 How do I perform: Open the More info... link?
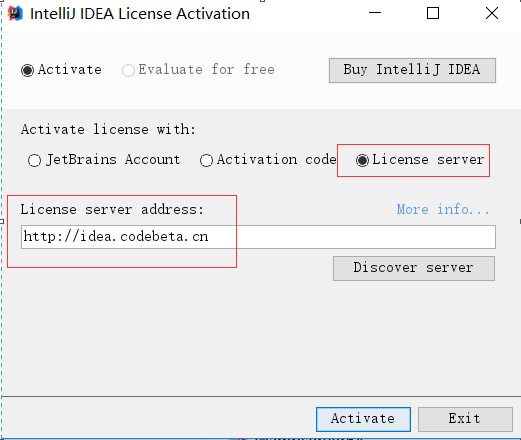[443, 209]
